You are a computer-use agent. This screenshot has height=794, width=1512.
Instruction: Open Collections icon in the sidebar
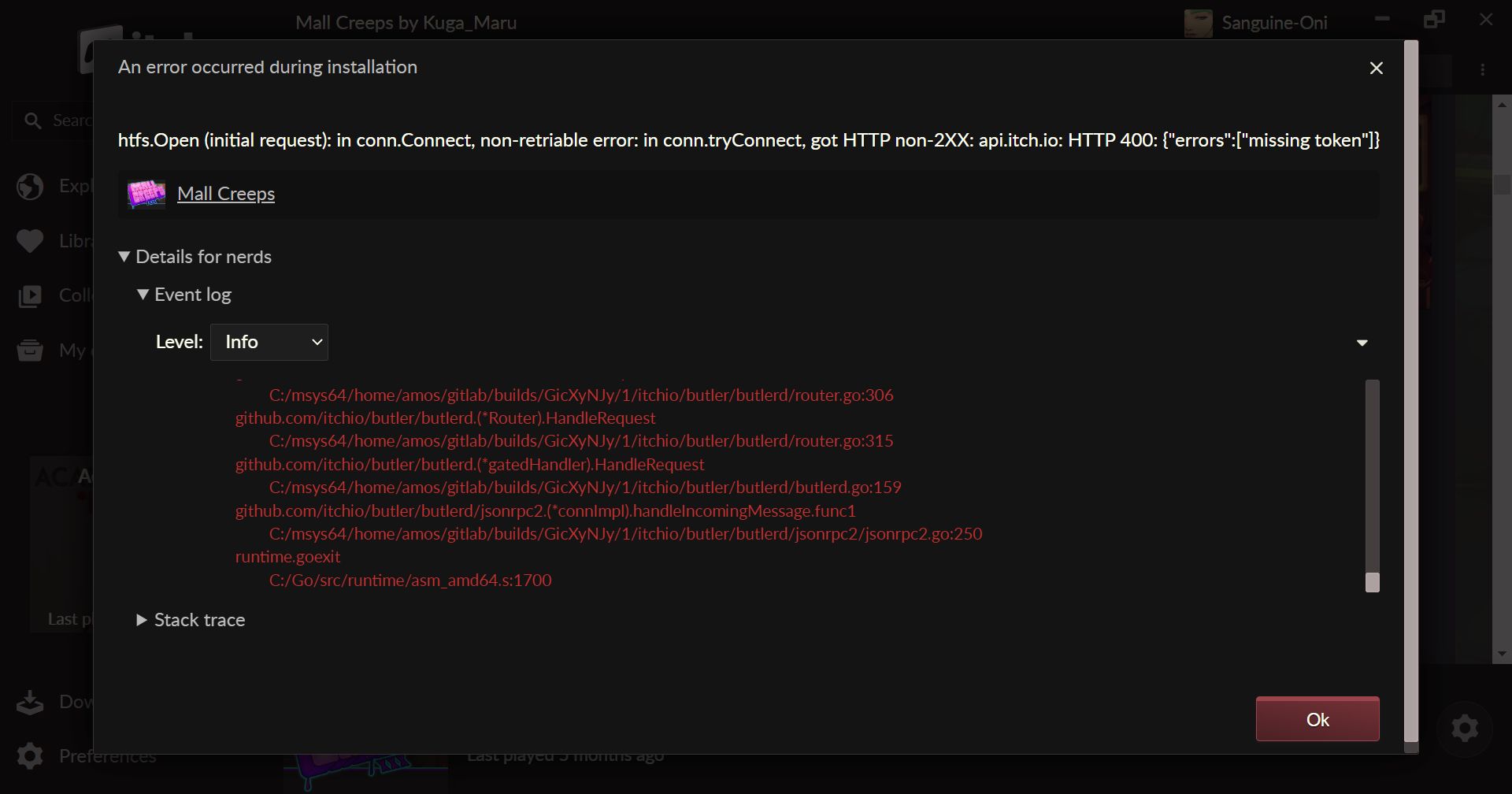pos(30,296)
